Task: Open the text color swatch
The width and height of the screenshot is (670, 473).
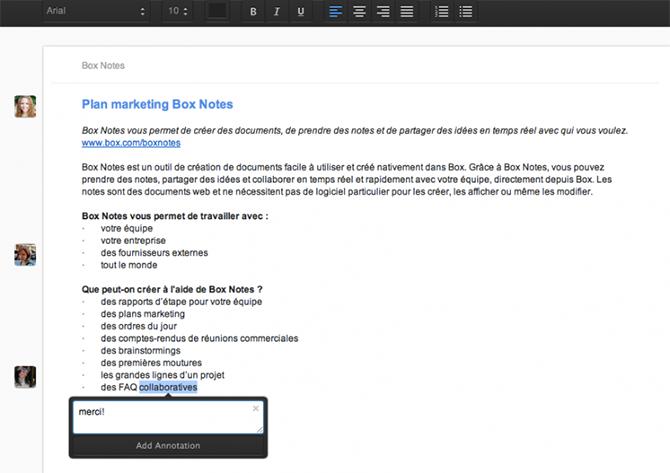Action: (217, 11)
